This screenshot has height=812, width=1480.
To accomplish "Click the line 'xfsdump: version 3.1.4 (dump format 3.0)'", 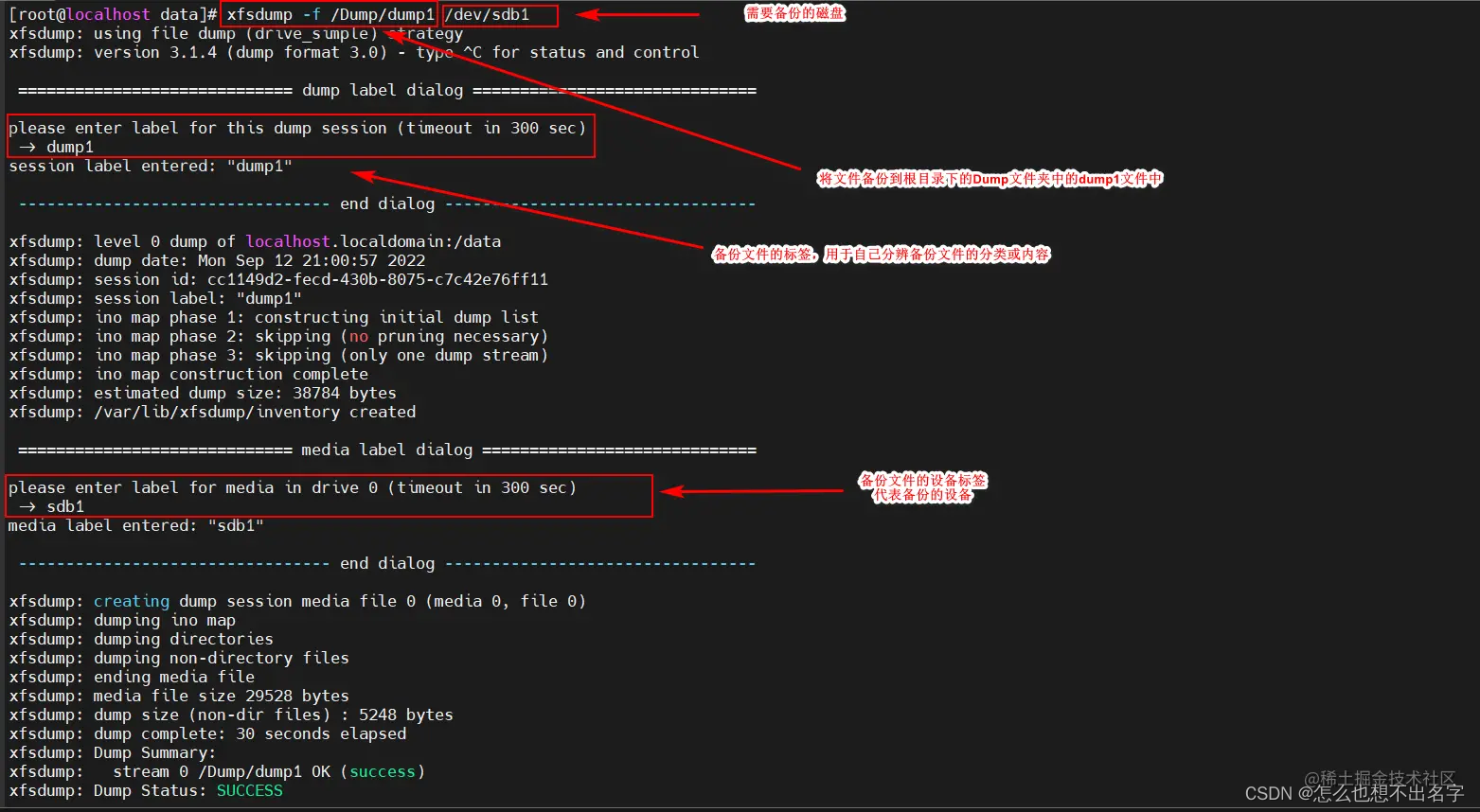I will click(198, 52).
